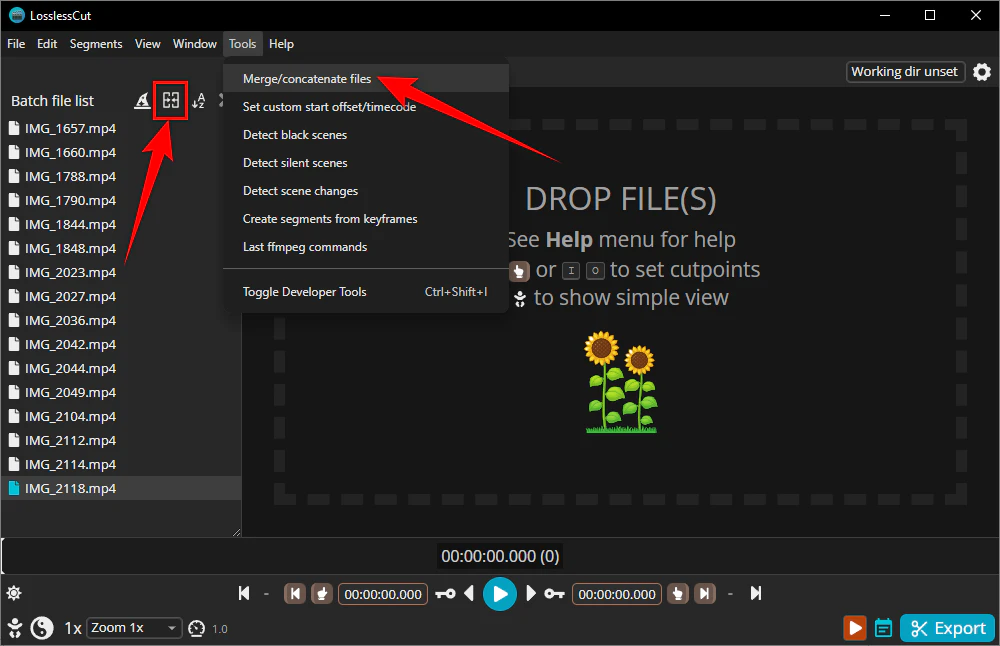The image size is (1000, 646).
Task: Click Toggle Developer Tools entry
Action: pos(366,291)
